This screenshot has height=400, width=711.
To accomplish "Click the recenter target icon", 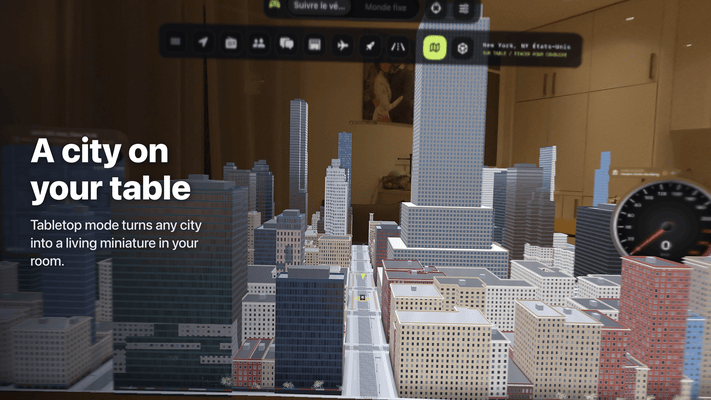I will click(x=436, y=8).
